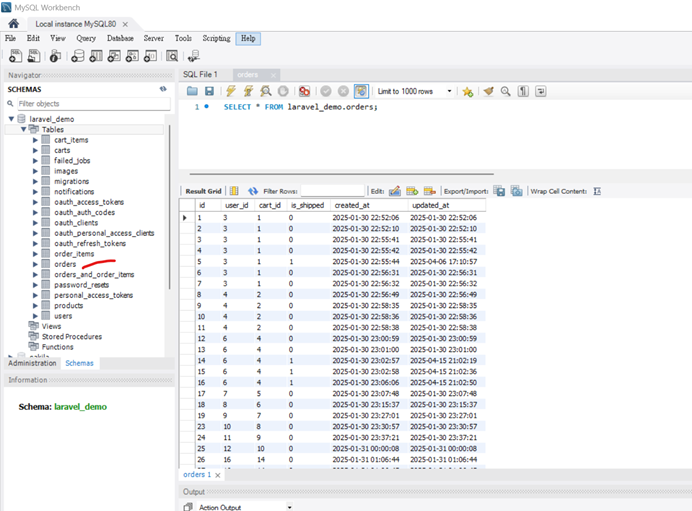Beautify query broom icon

(x=488, y=91)
